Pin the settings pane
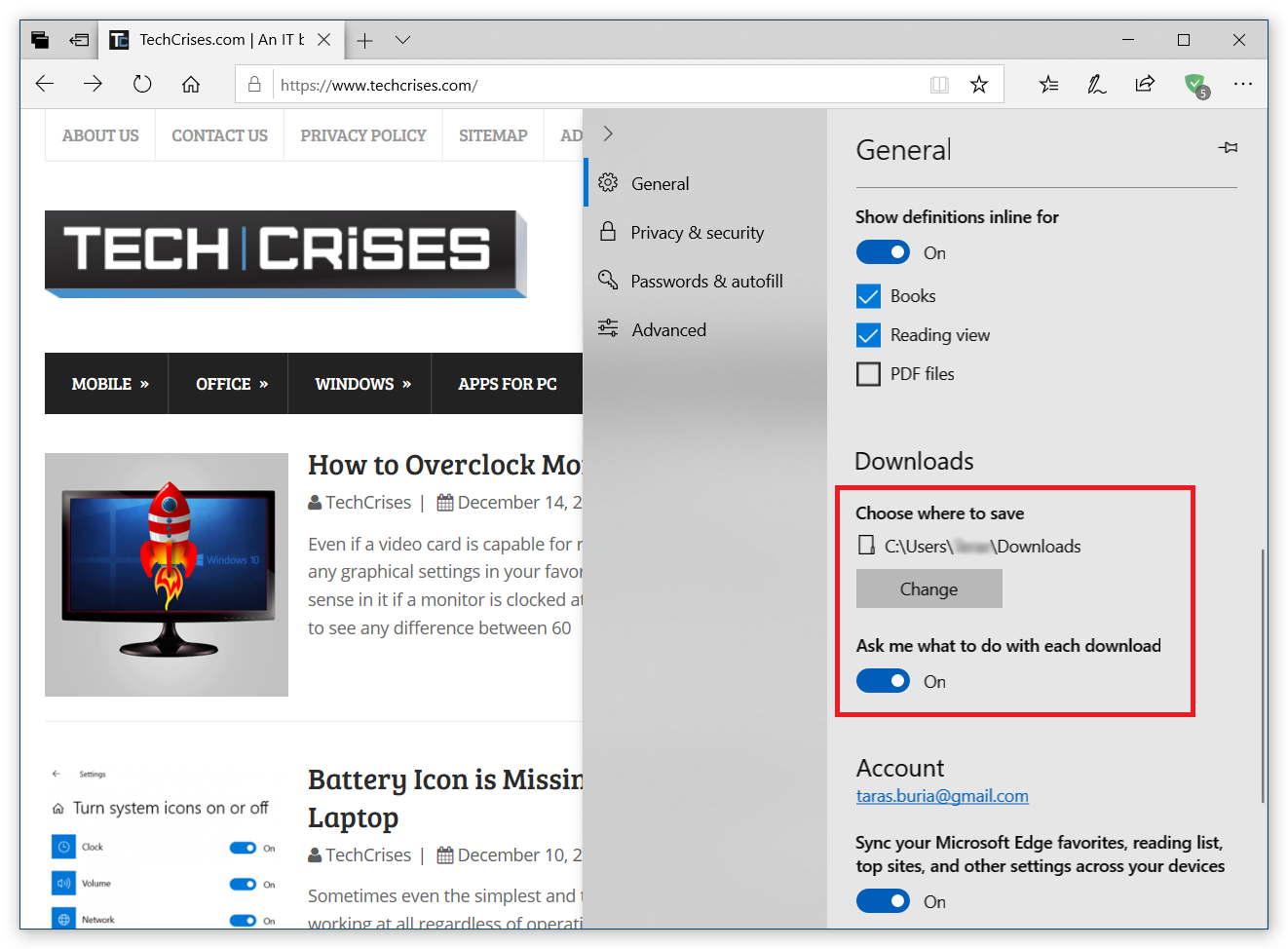 1228,148
